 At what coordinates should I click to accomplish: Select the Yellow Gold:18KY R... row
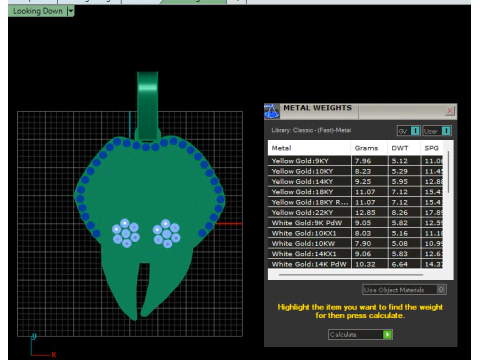click(355, 202)
